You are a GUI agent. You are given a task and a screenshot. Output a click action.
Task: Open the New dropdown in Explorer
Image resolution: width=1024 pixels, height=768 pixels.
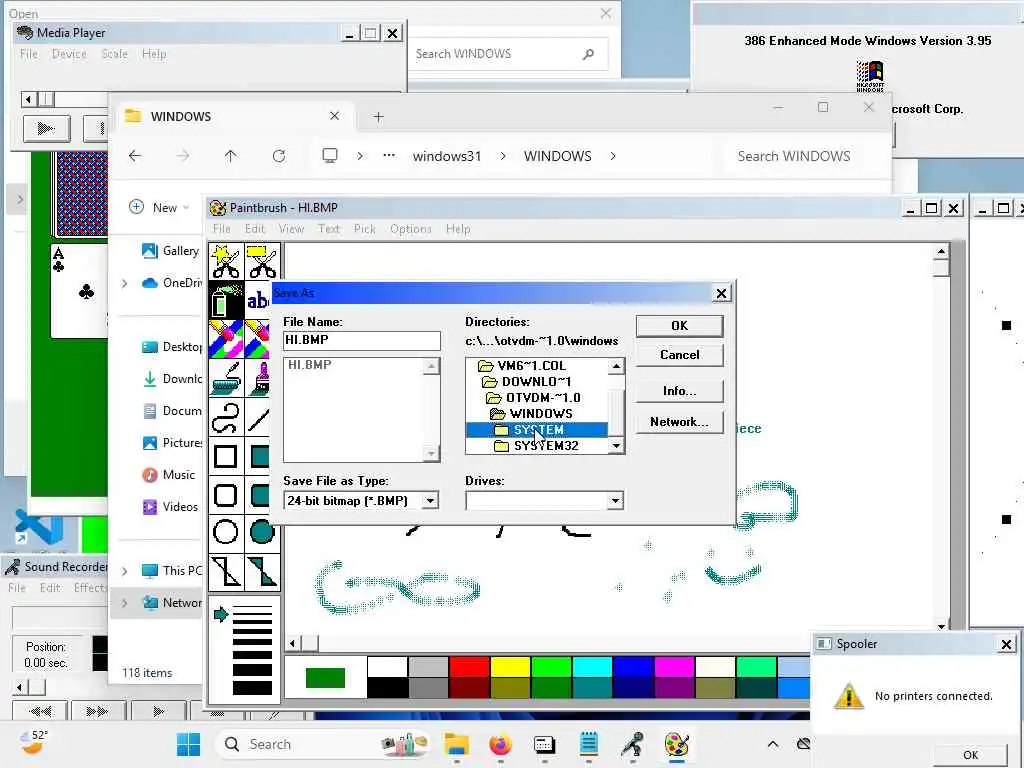(x=159, y=207)
